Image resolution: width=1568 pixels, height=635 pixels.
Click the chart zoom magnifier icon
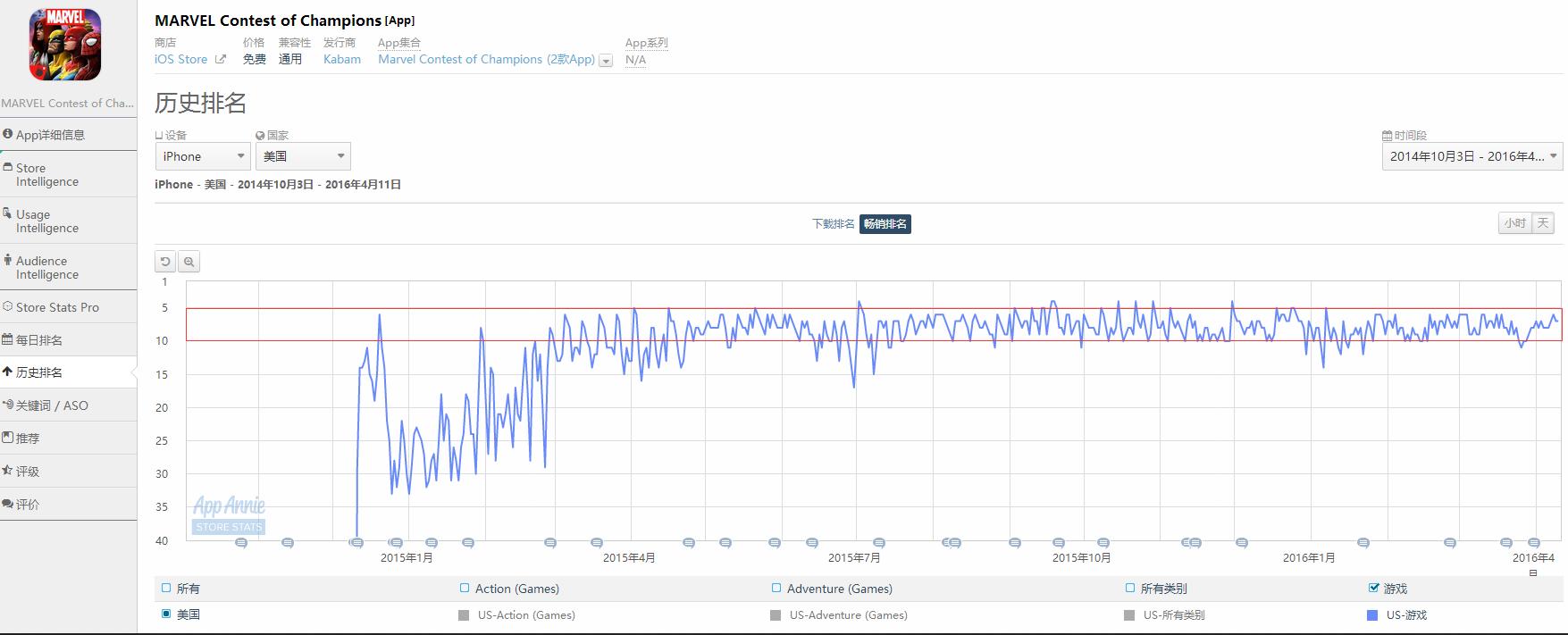click(189, 262)
